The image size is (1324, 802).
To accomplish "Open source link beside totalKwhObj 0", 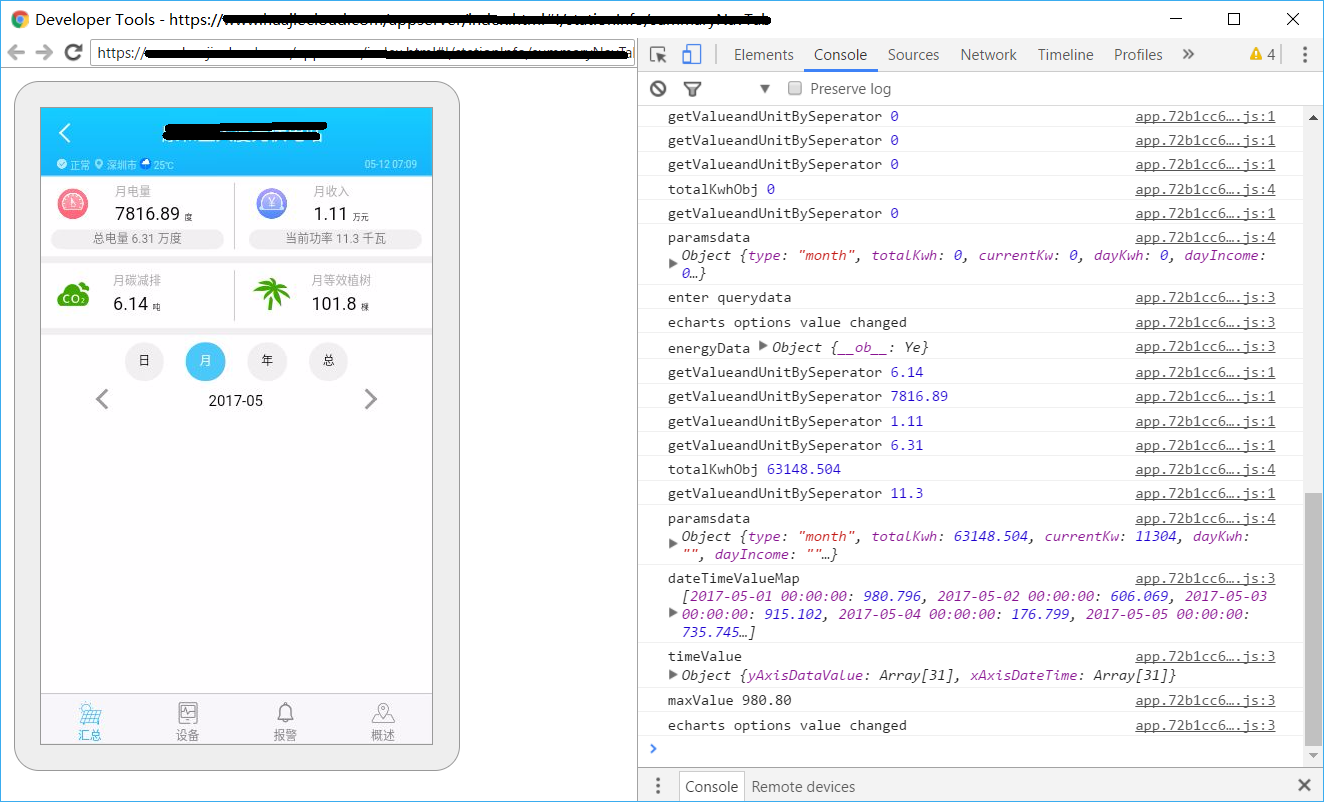I will tap(1205, 189).
